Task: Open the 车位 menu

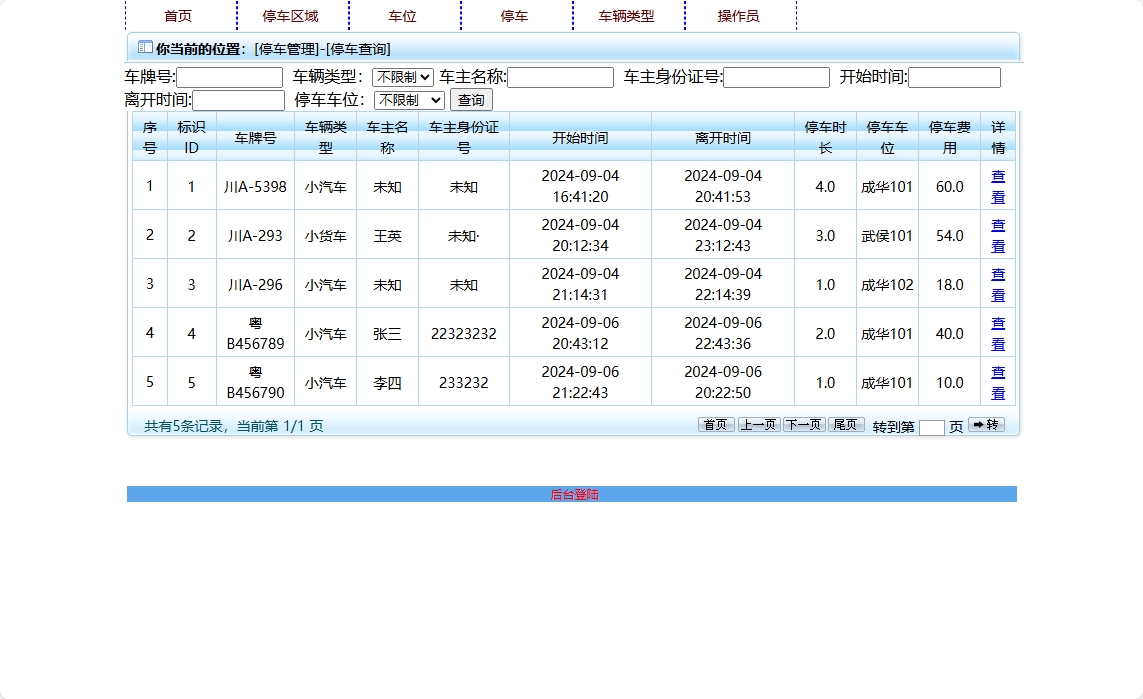Action: pos(403,16)
